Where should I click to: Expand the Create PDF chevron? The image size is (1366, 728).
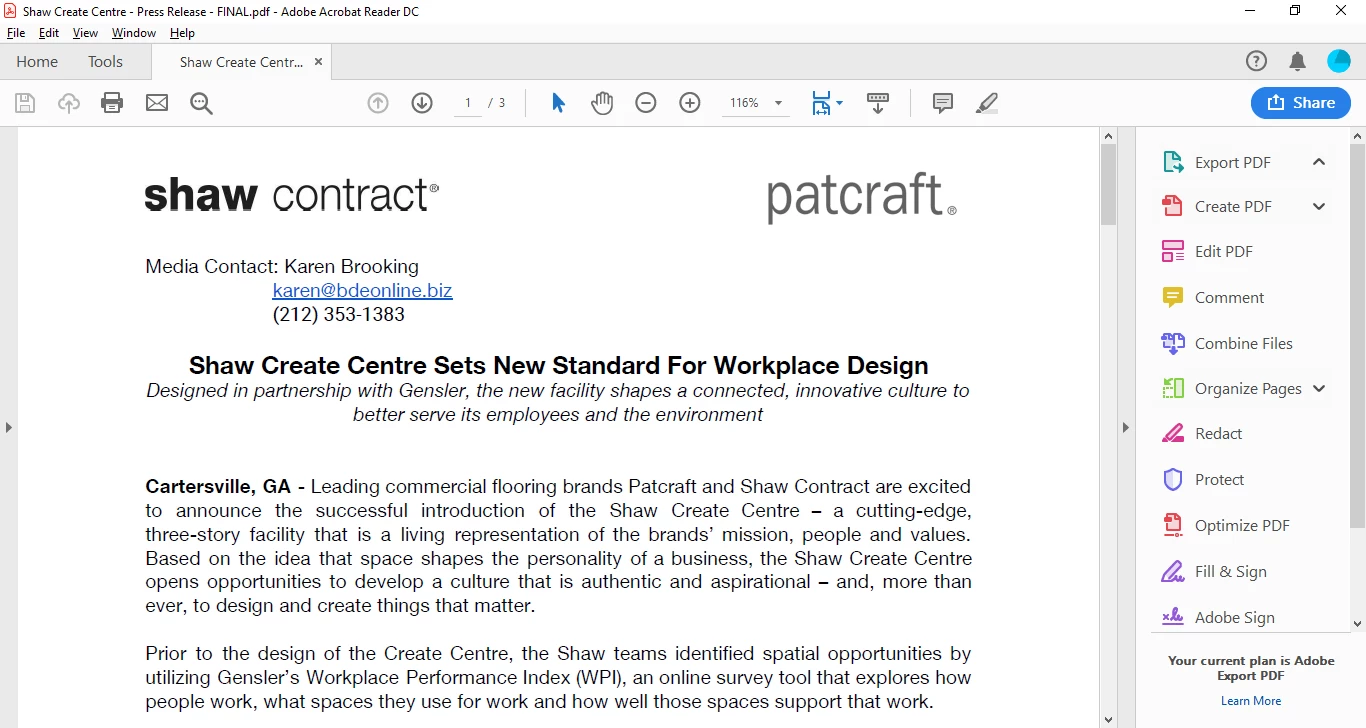pos(1319,206)
